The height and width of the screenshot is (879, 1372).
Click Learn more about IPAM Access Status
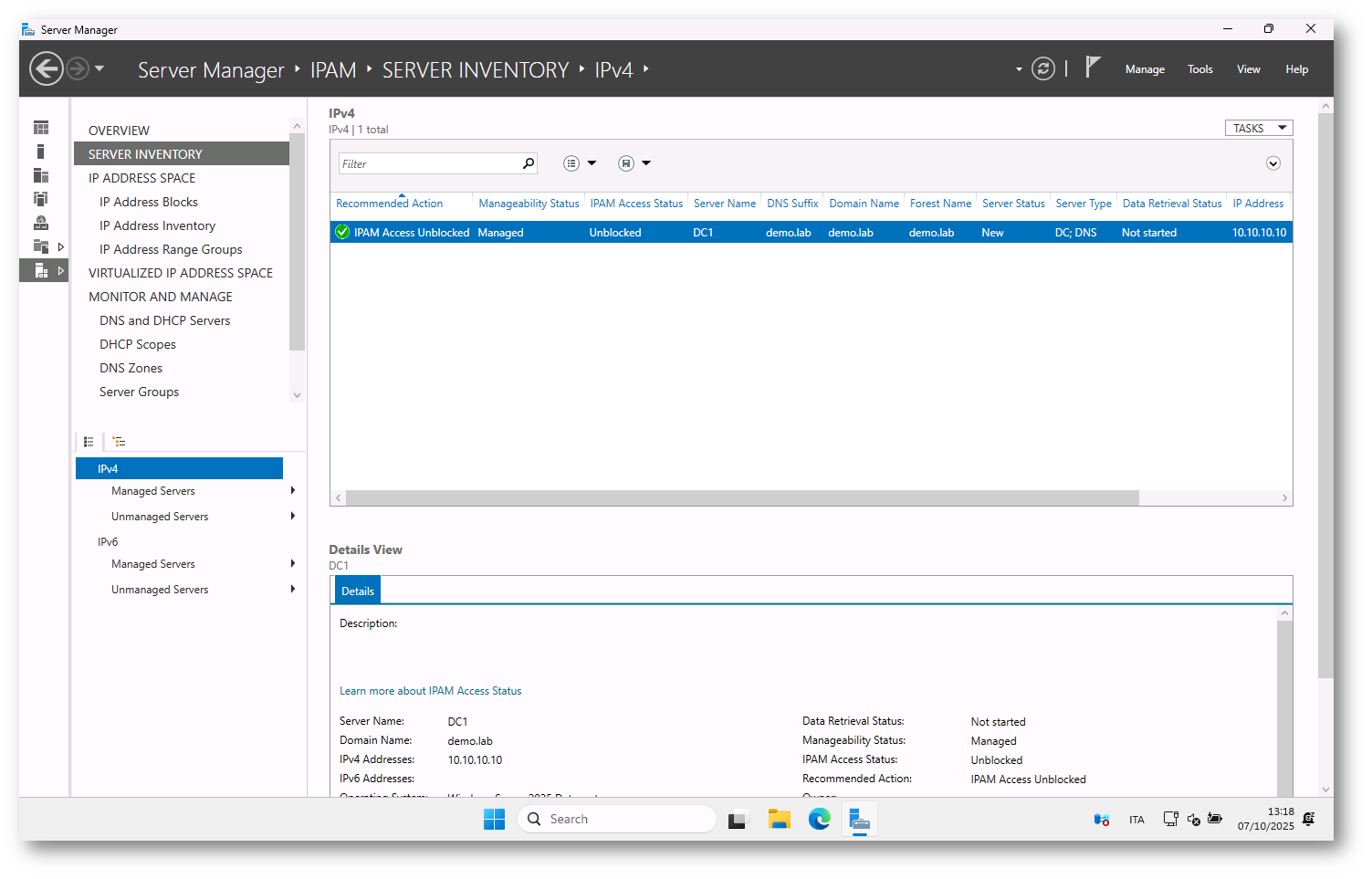[x=430, y=691]
